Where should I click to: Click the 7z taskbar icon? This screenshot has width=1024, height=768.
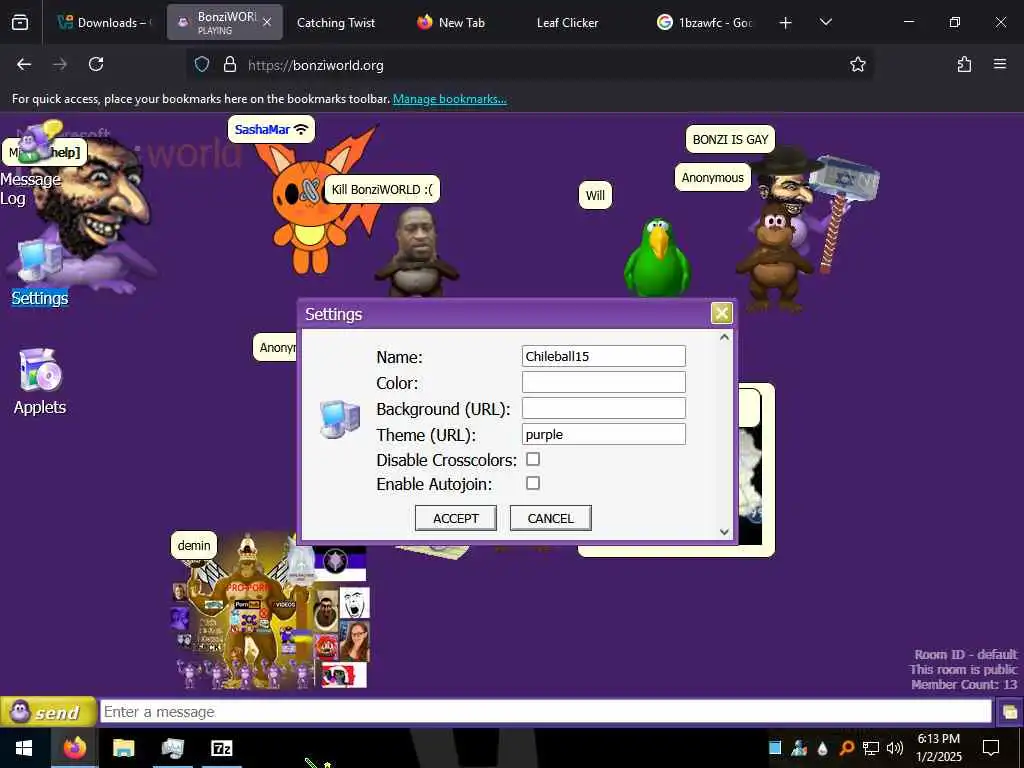point(221,748)
